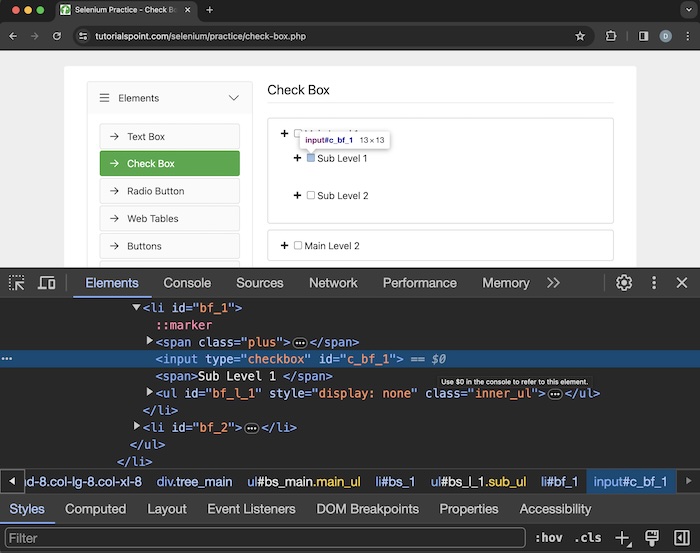Click the inspect element picker icon
Image resolution: width=700 pixels, height=553 pixels.
[x=17, y=283]
